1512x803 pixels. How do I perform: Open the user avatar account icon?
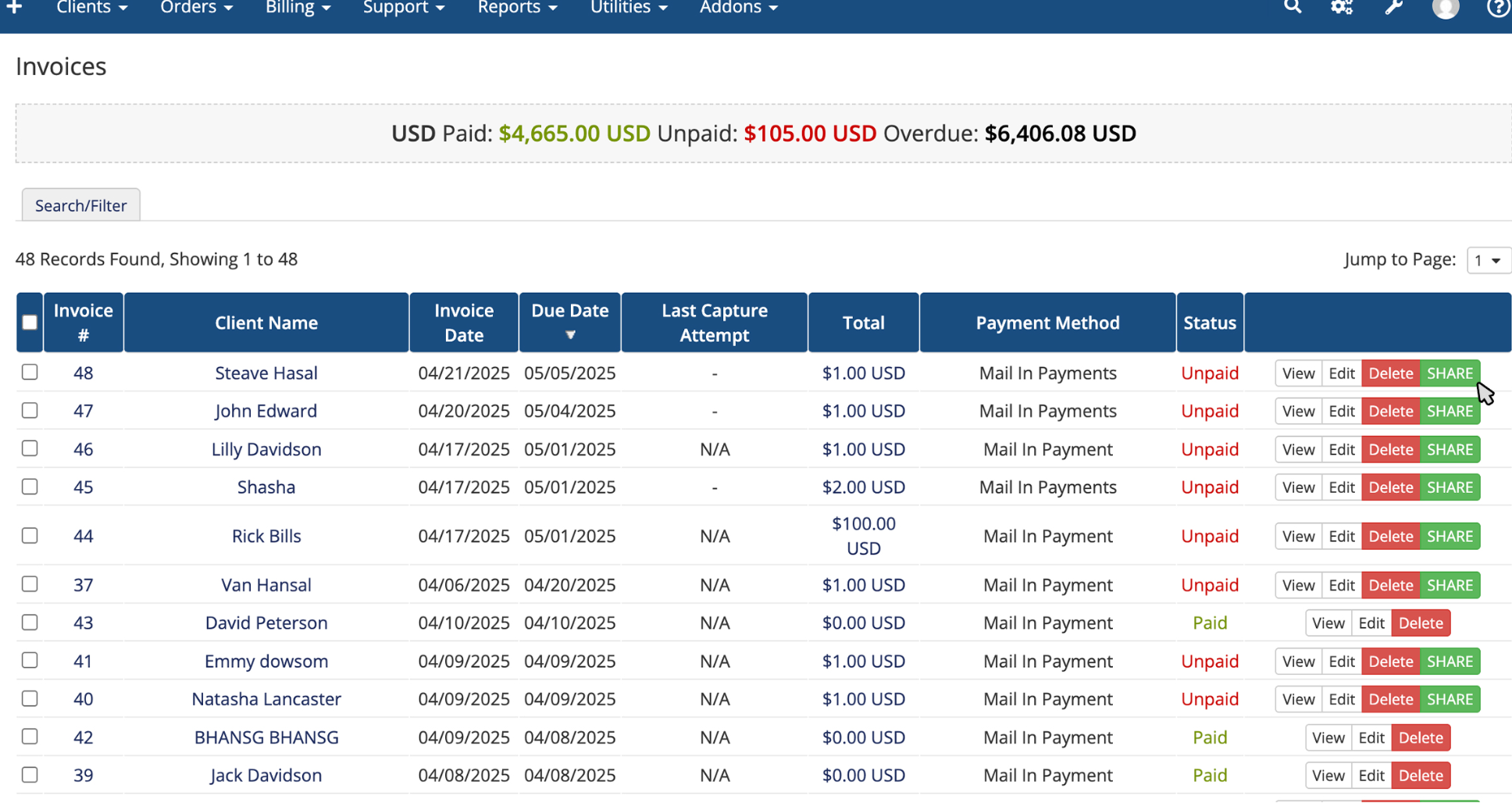[1445, 8]
